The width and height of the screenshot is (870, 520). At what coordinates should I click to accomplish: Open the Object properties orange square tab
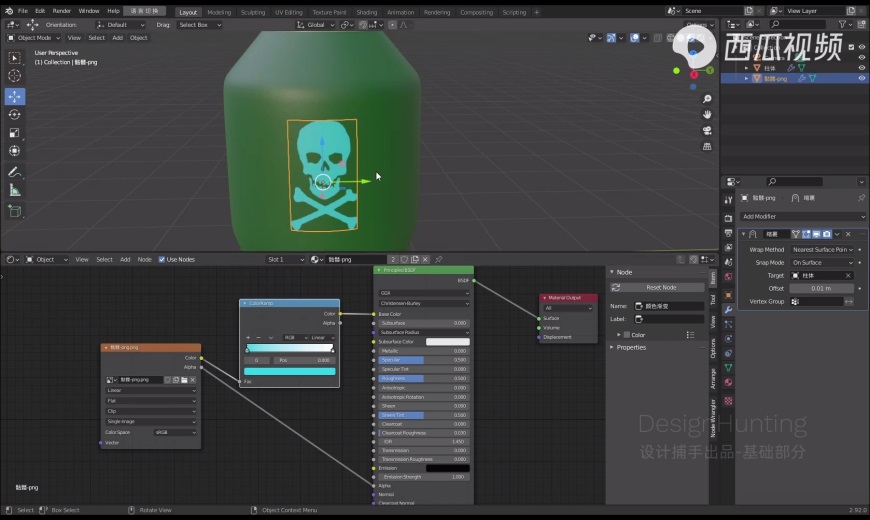point(729,295)
